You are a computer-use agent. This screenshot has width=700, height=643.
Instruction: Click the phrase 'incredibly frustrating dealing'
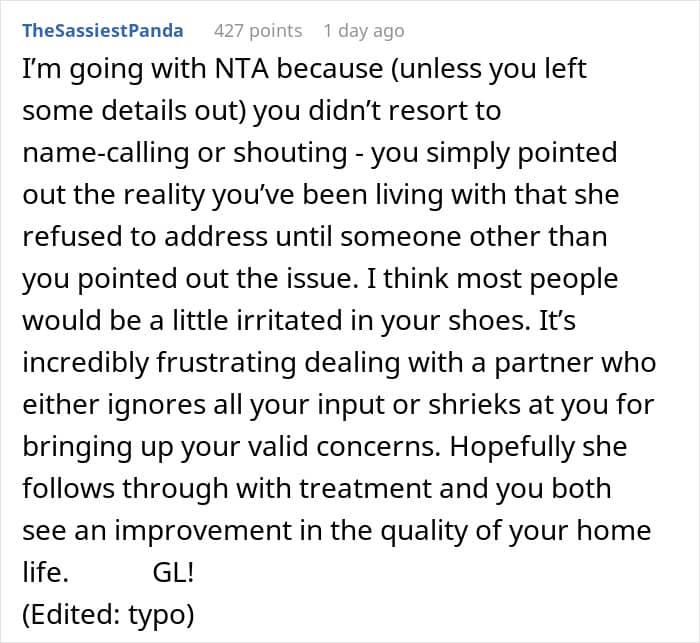tap(211, 363)
